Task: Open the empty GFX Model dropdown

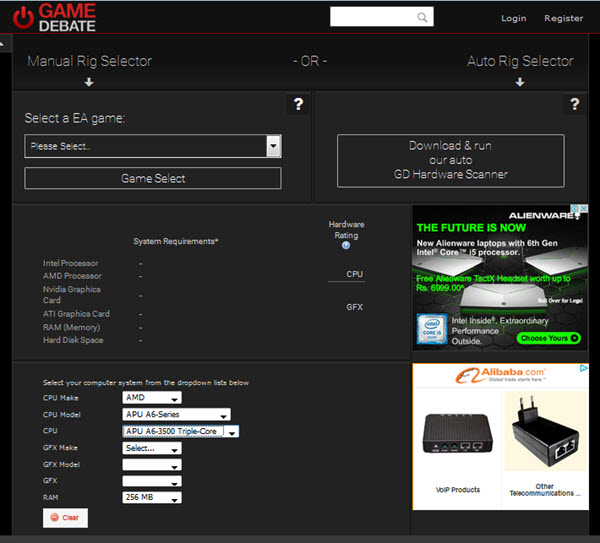Action: [x=152, y=465]
